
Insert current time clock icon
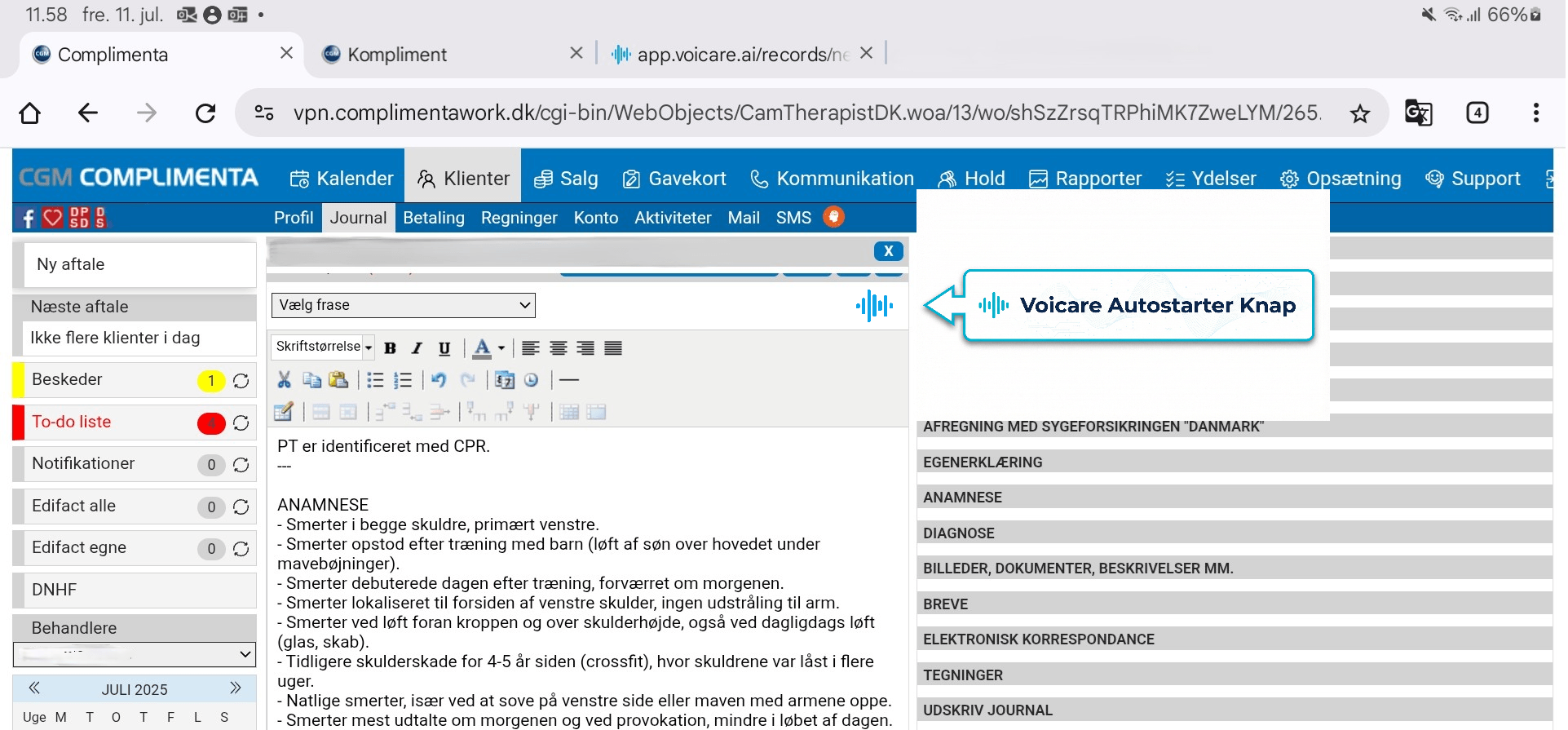[x=532, y=379]
